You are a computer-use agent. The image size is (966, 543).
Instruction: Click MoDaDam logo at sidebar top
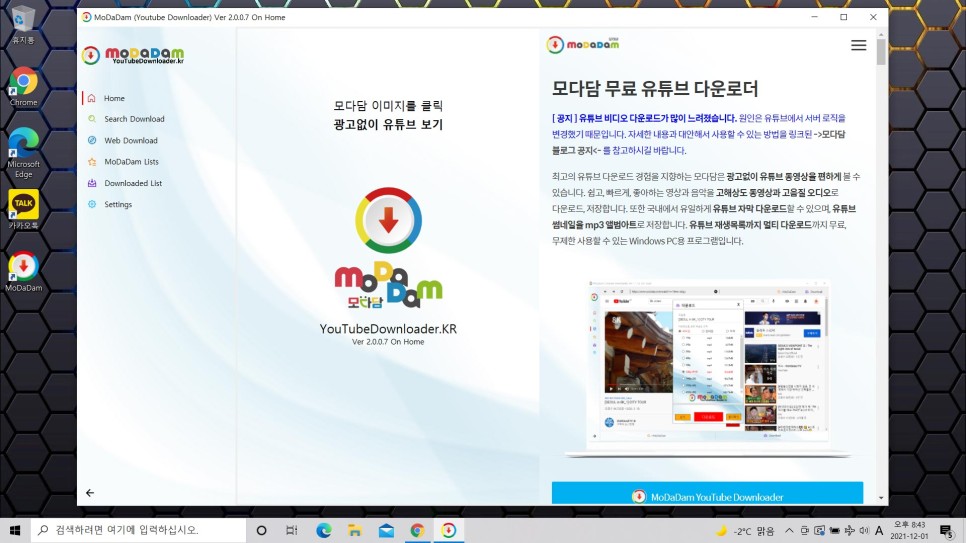133,55
